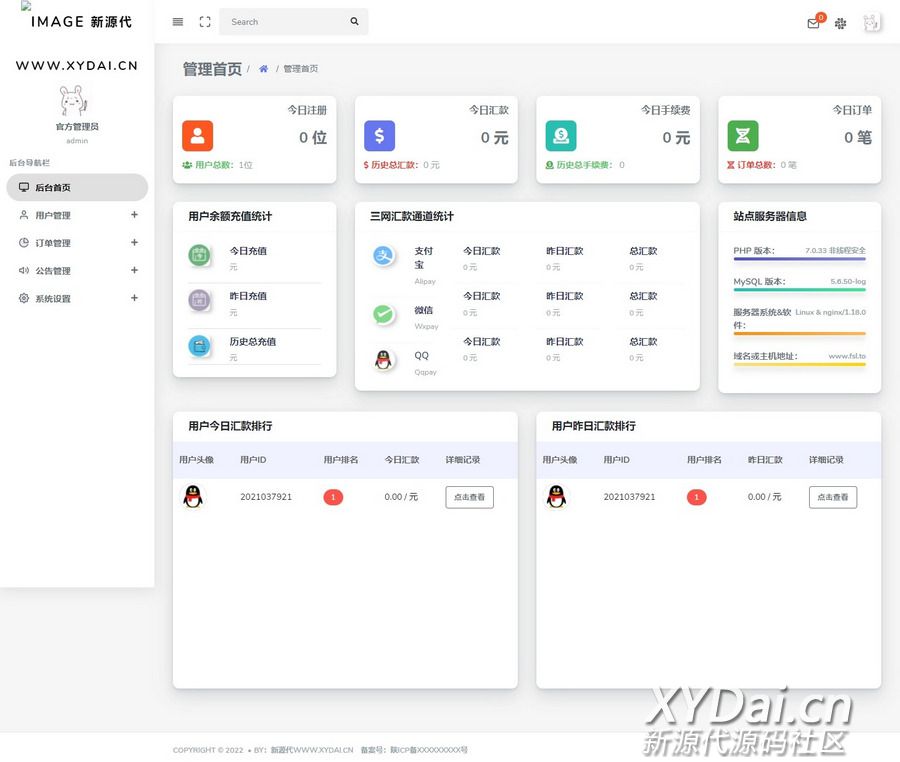
Task: Click the monitor icon beside 后台首页
Action: [x=24, y=187]
